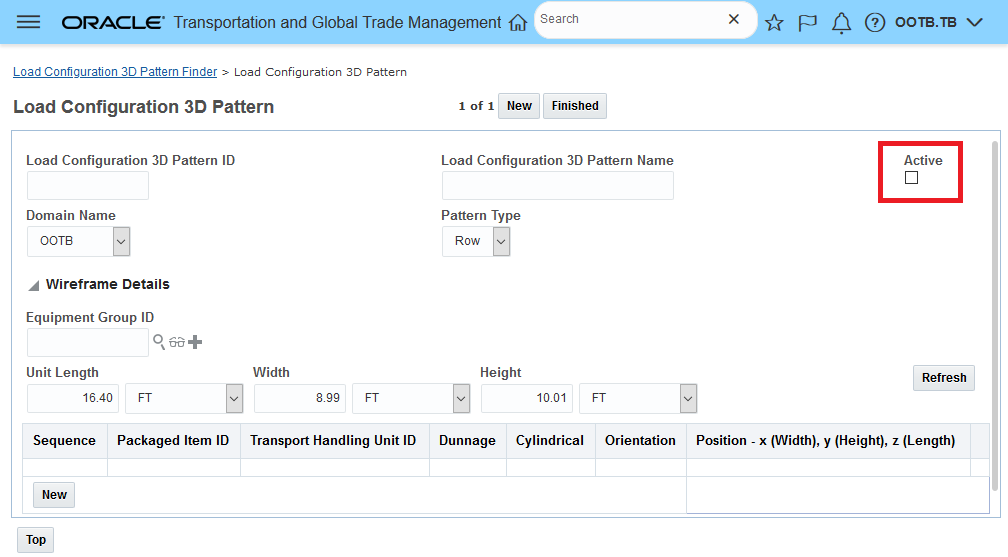Click the Refresh button
The width and height of the screenshot is (1008, 557).
pyautogui.click(x=943, y=378)
